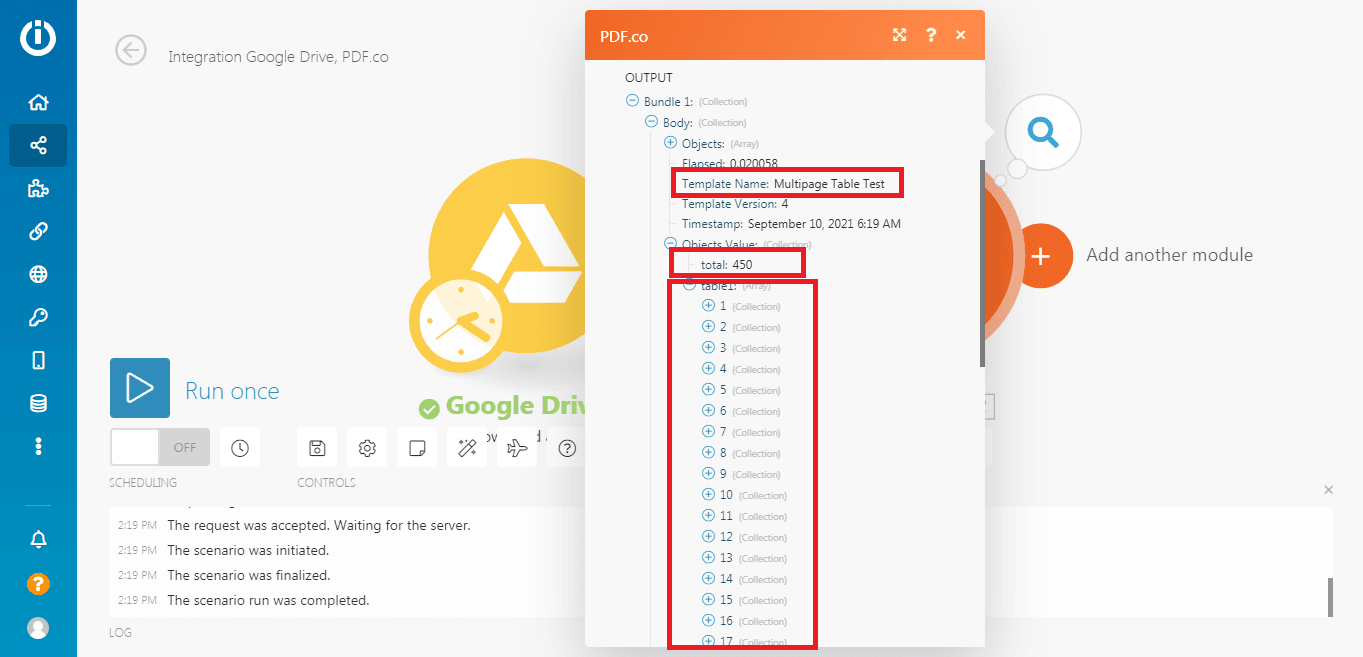Expand table1 row 5 collection
1363x657 pixels.
pyautogui.click(x=709, y=390)
